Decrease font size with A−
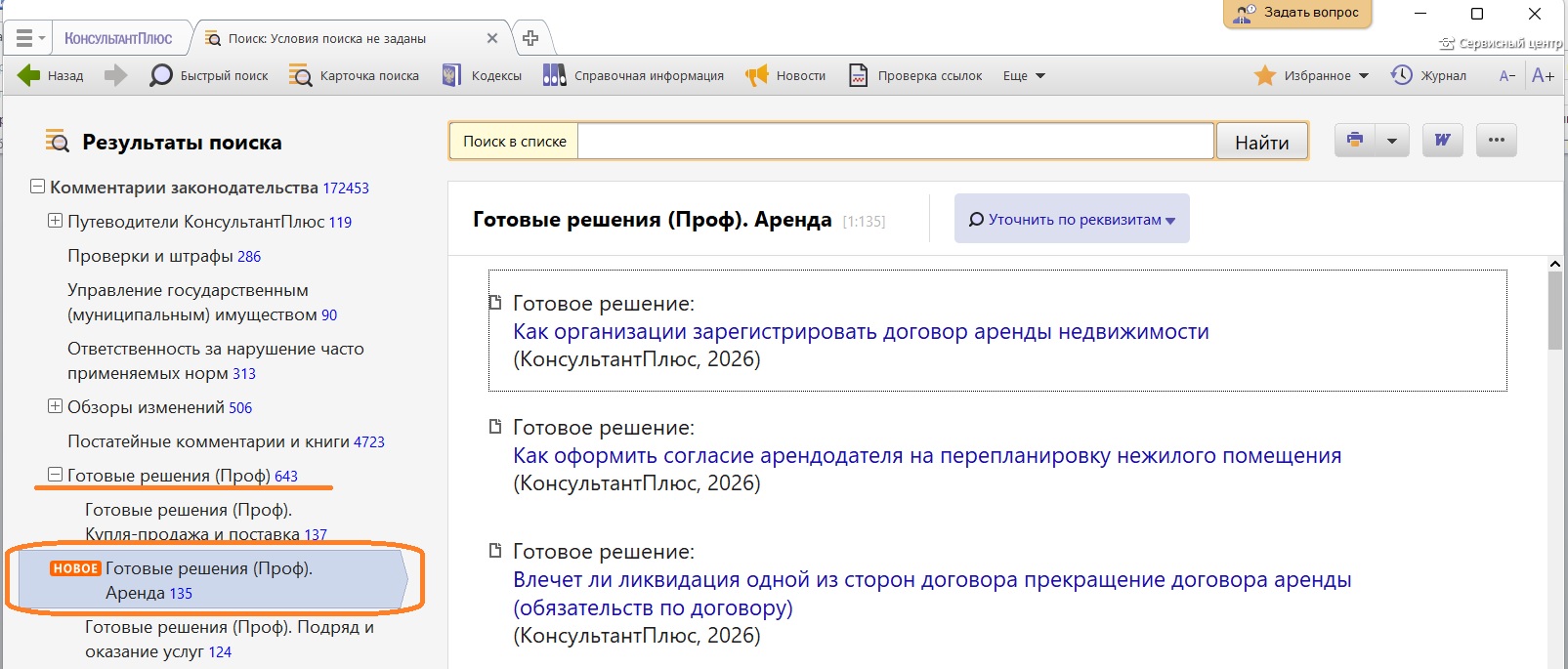This screenshot has width=1568, height=669. point(1507,75)
